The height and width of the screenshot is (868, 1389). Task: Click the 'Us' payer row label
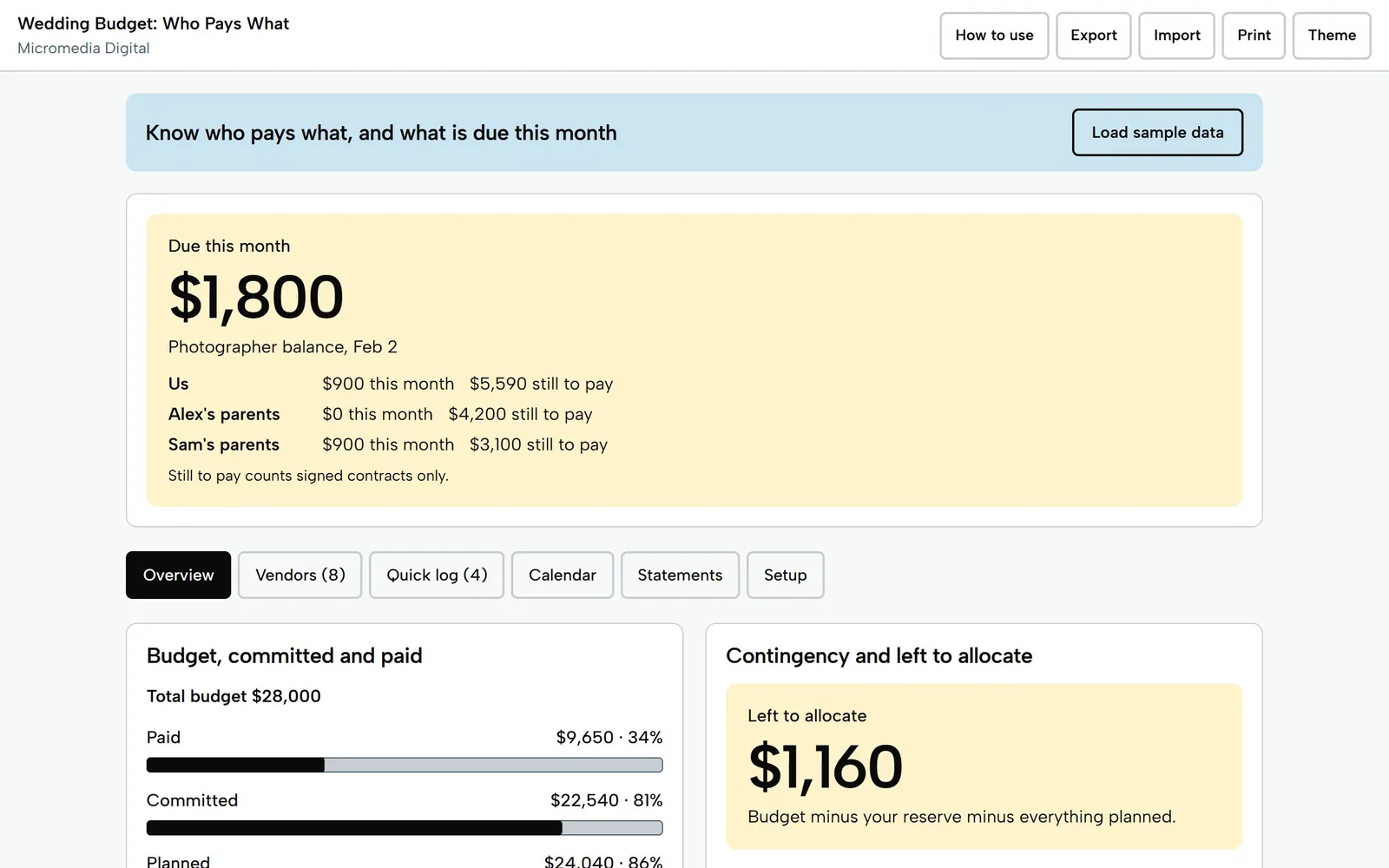click(178, 384)
